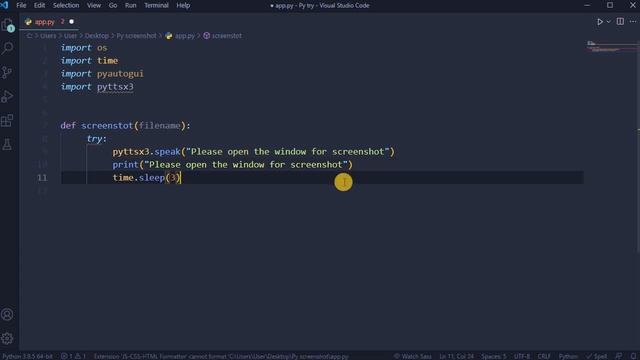Screen dimensions: 640x360
Task: Click the Desktop breadcrumb segment
Action: 96,36
